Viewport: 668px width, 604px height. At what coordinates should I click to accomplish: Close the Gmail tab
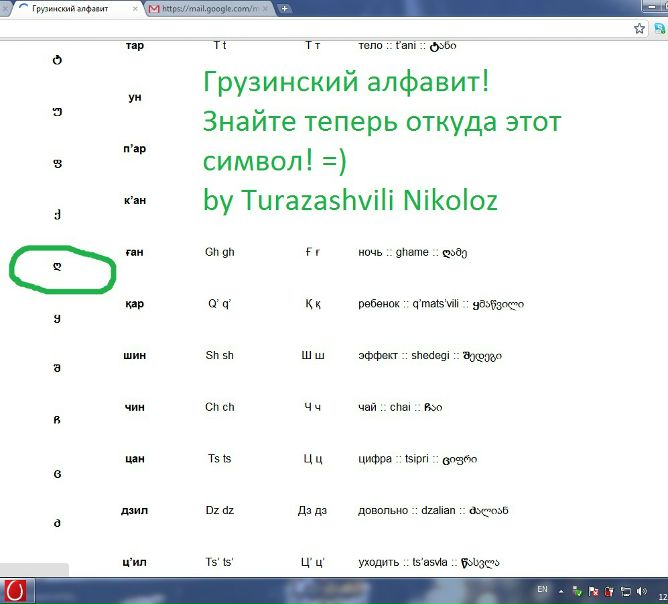(x=267, y=8)
